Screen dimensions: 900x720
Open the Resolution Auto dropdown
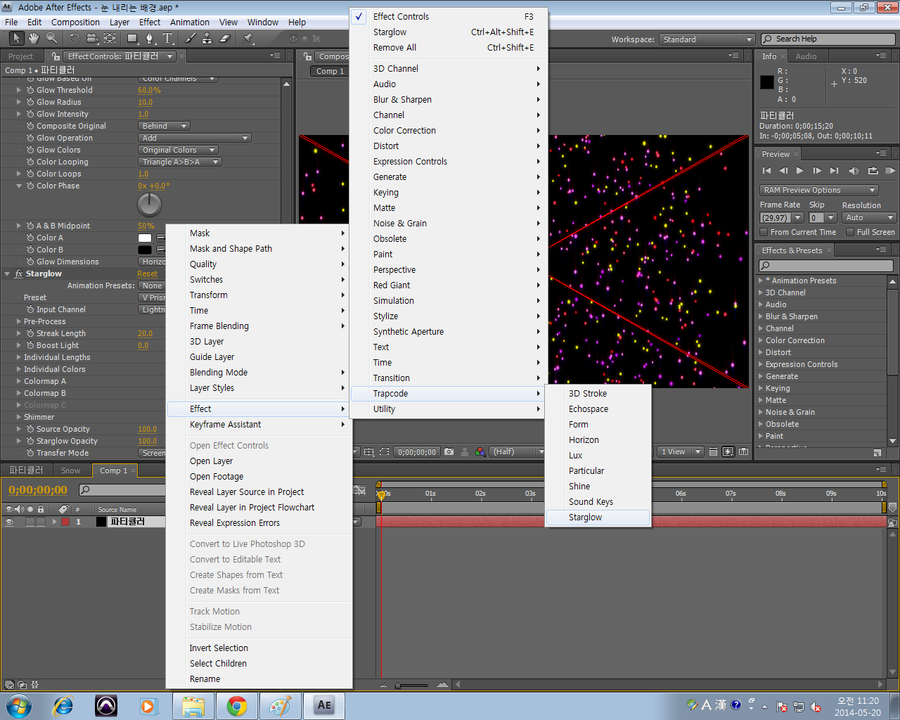869,218
